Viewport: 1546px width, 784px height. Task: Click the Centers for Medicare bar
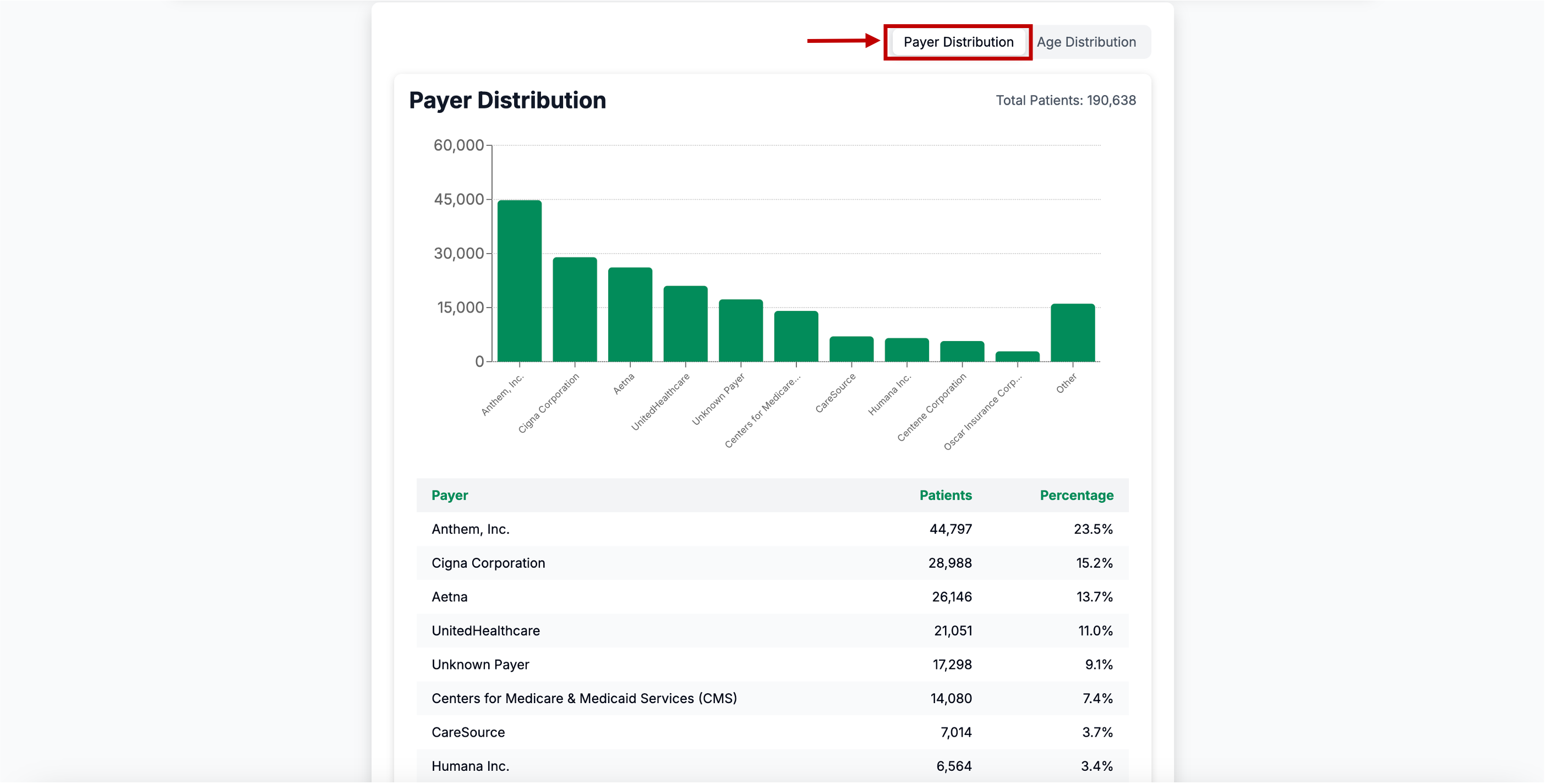pyautogui.click(x=796, y=336)
